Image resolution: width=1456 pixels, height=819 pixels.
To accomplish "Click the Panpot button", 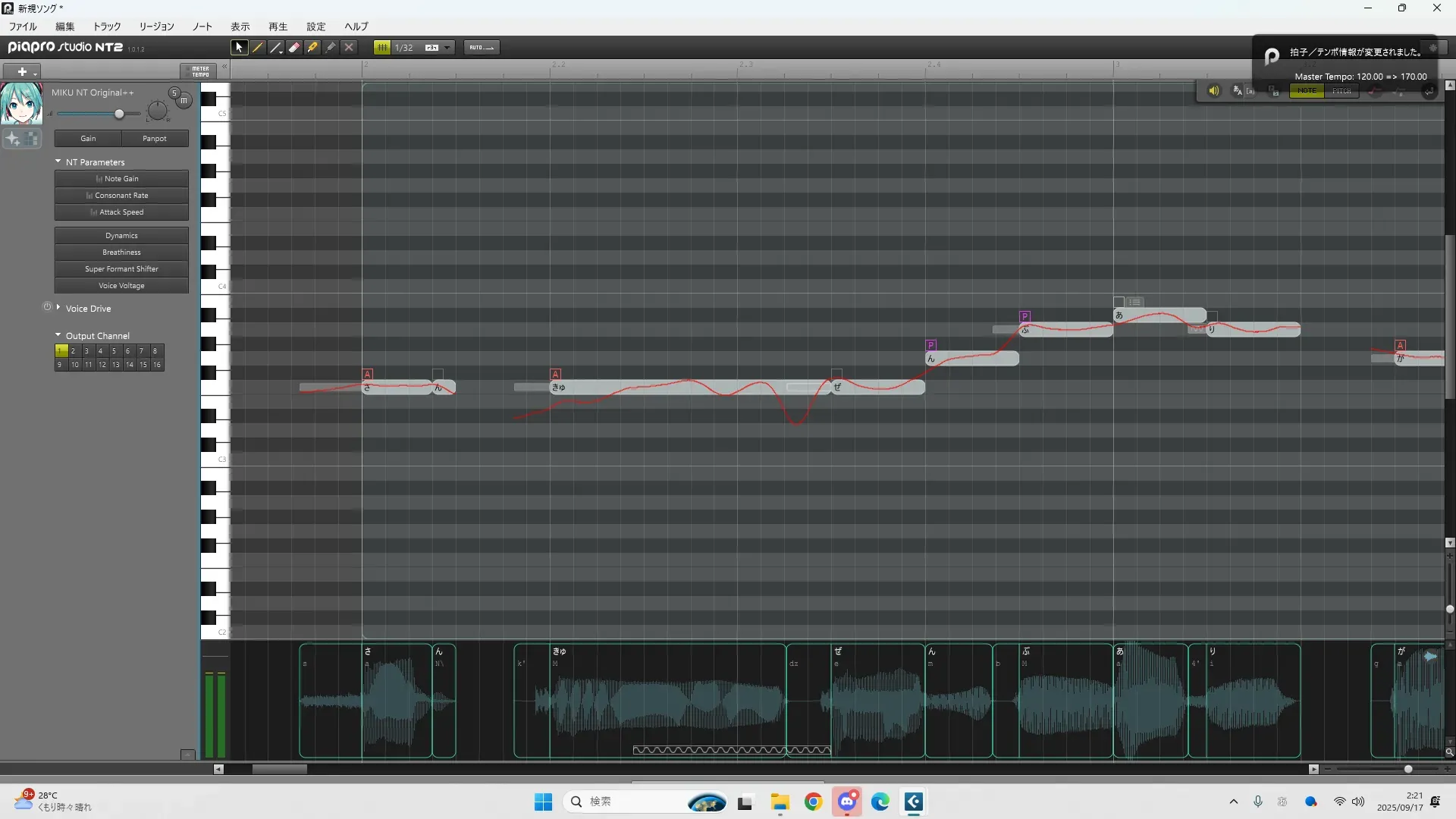I will click(x=155, y=139).
